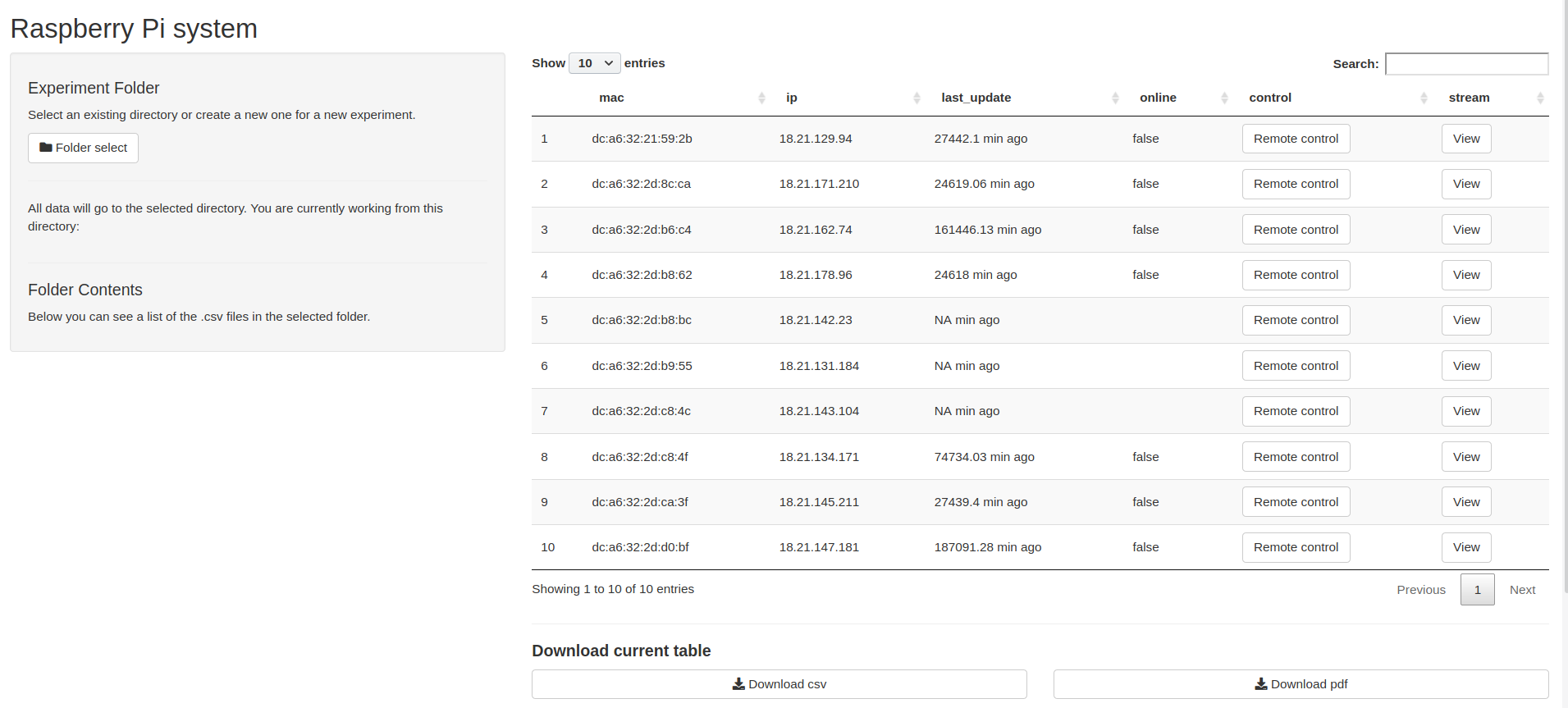Download current table as pdf
This screenshot has height=708, width=1568.
[1301, 684]
